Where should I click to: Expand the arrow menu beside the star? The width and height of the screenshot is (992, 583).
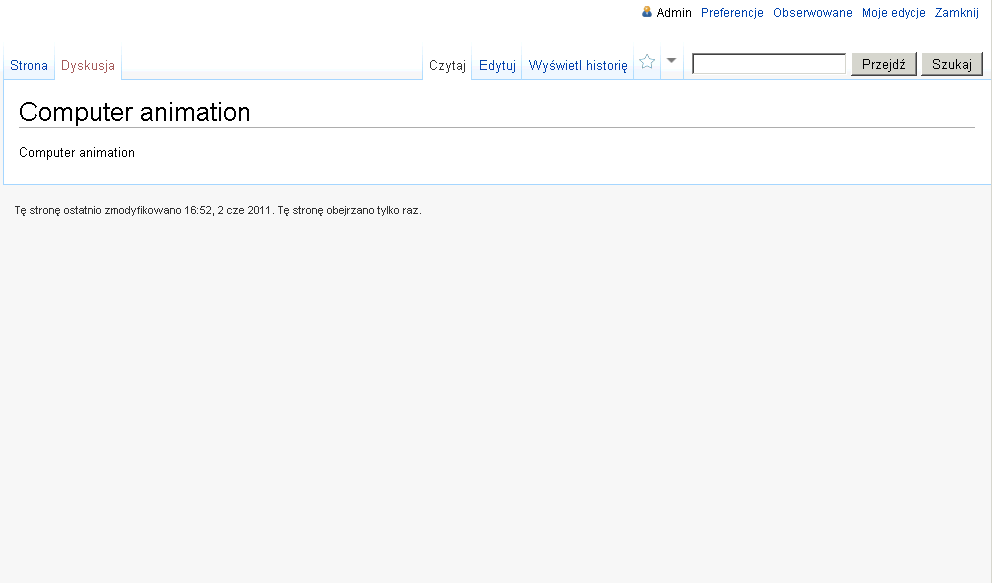pyautogui.click(x=671, y=61)
